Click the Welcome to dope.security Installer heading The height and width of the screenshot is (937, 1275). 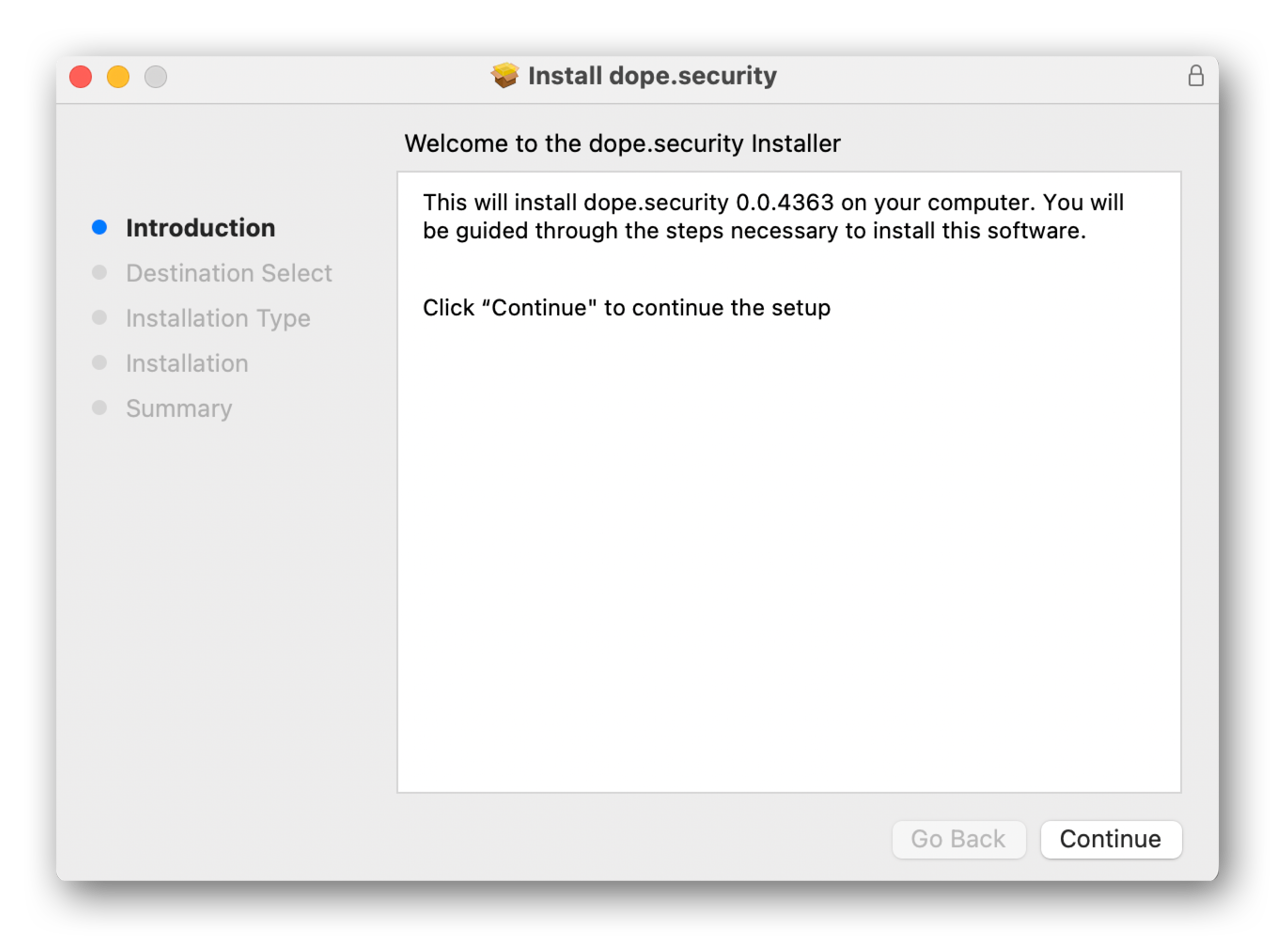pos(622,144)
